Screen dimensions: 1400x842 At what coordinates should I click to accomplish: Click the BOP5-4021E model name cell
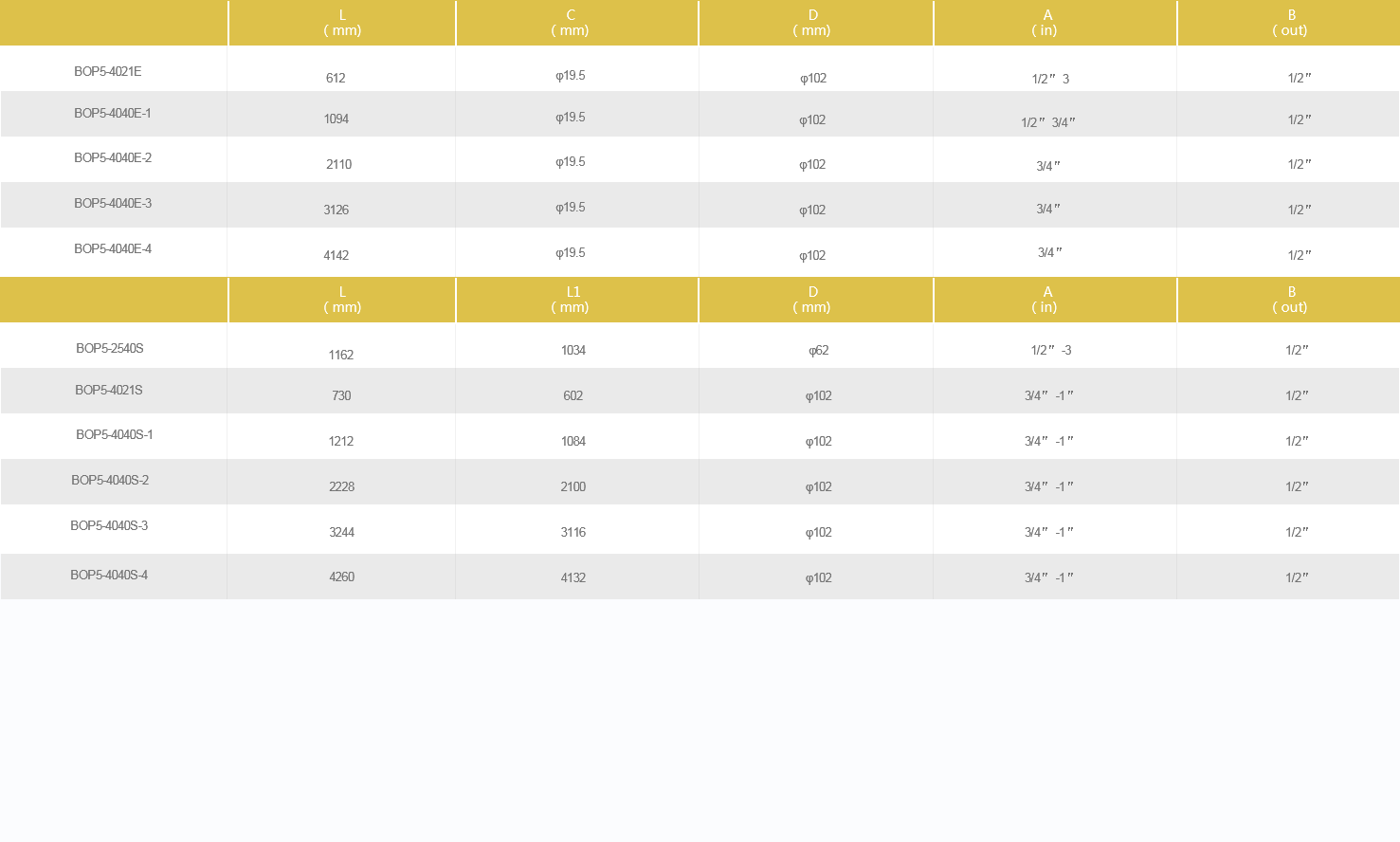(108, 72)
